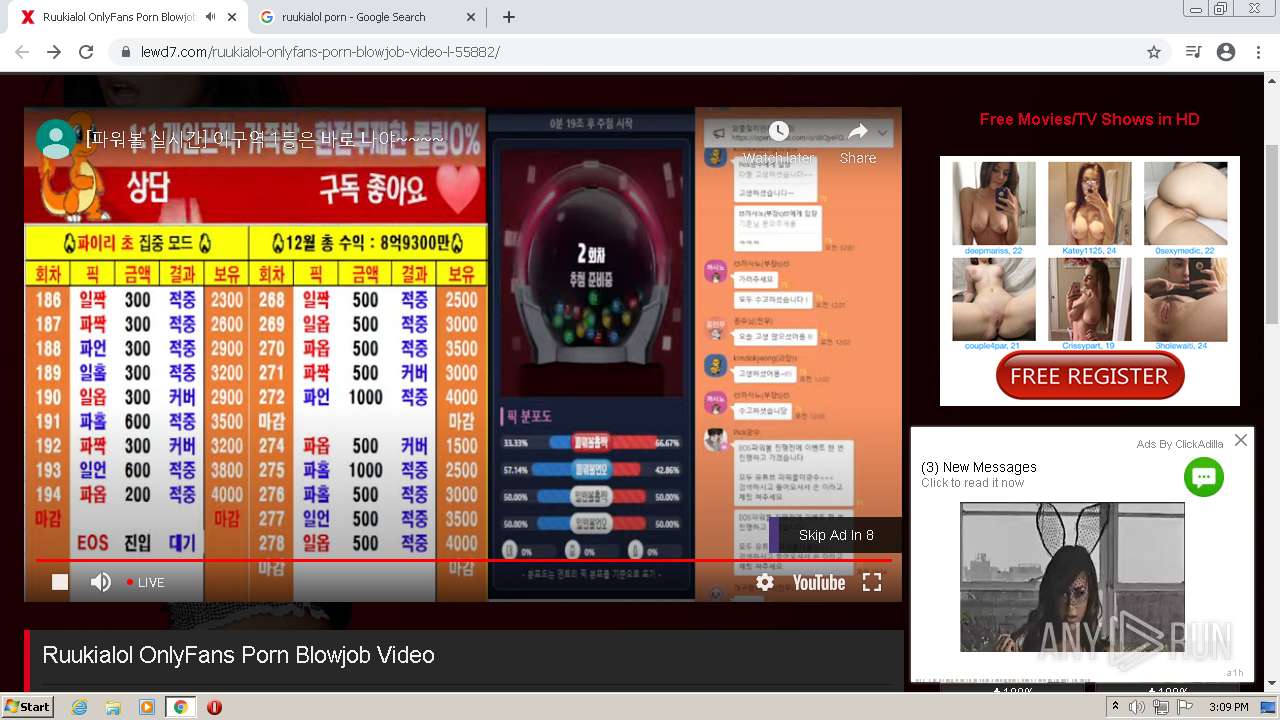Show hidden system tray icons
This screenshot has height=720, width=1280.
coord(1116,707)
